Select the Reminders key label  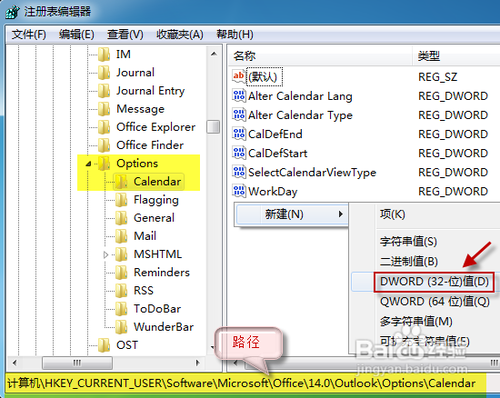click(162, 272)
